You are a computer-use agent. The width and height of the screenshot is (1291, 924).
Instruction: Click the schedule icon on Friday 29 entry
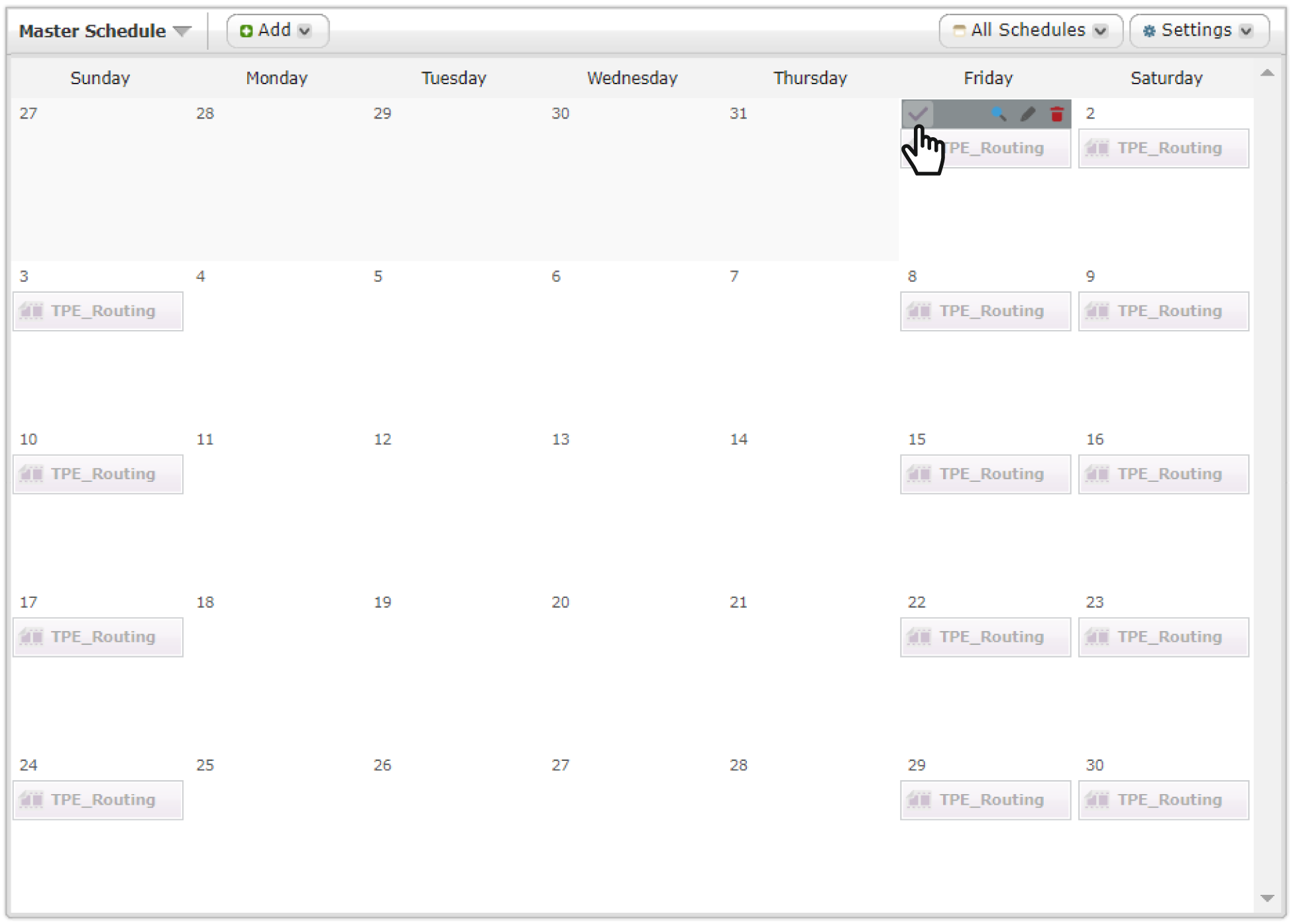[919, 800]
